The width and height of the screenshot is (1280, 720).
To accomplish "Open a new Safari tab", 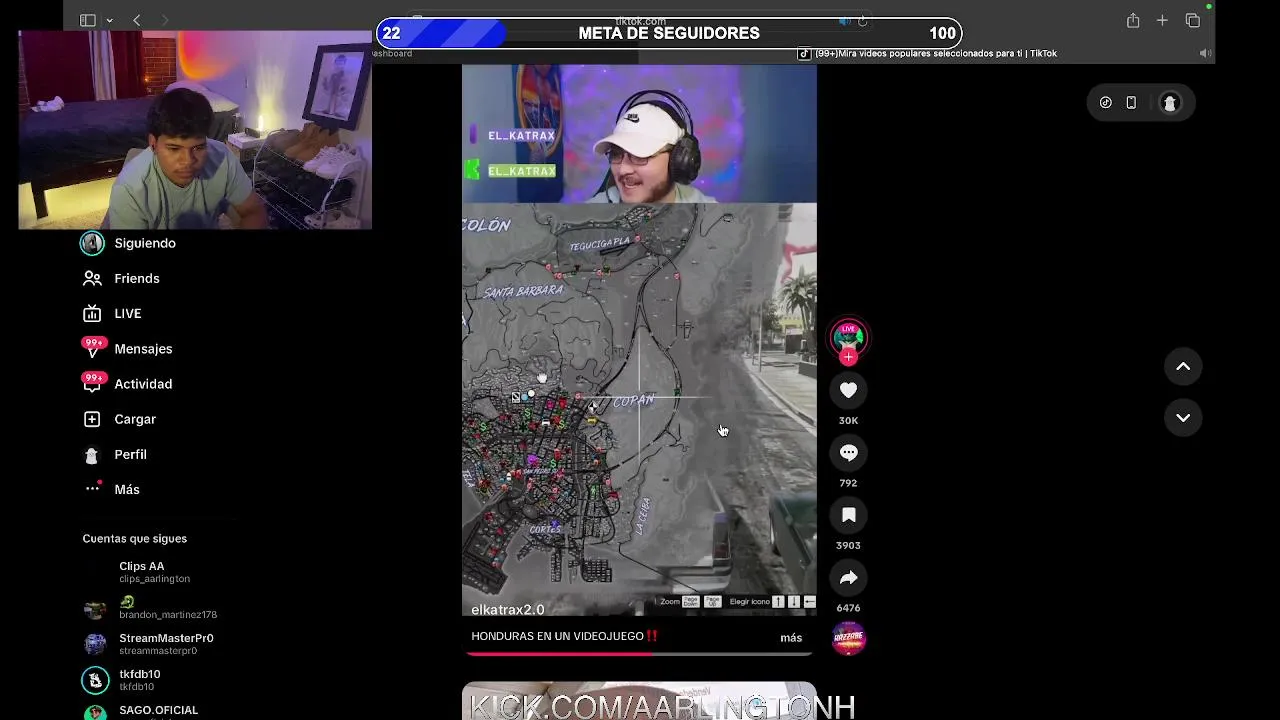I will (1162, 20).
